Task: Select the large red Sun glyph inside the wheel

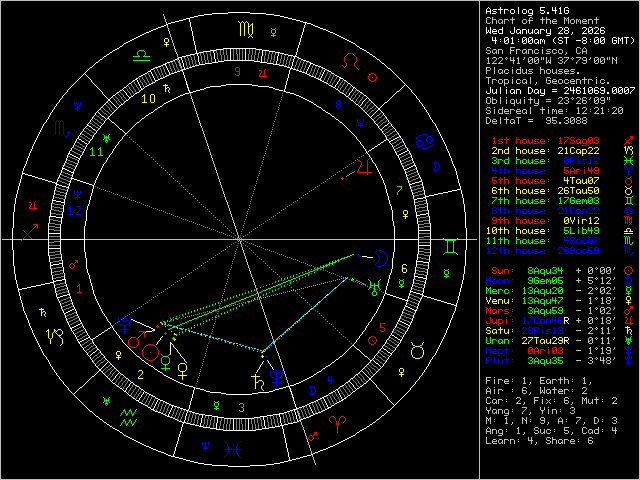Action: (150, 352)
